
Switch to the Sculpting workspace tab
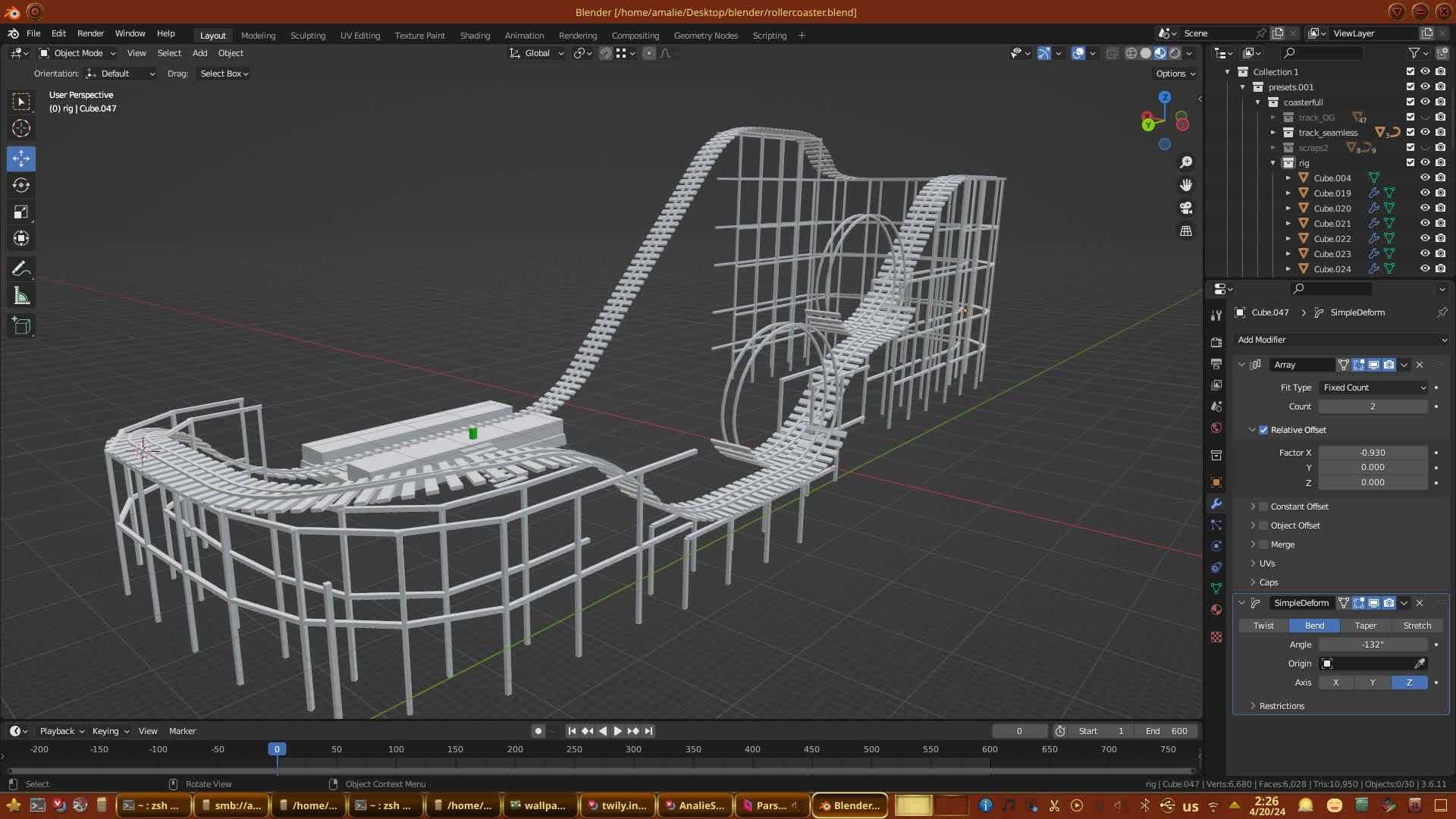pyautogui.click(x=307, y=36)
